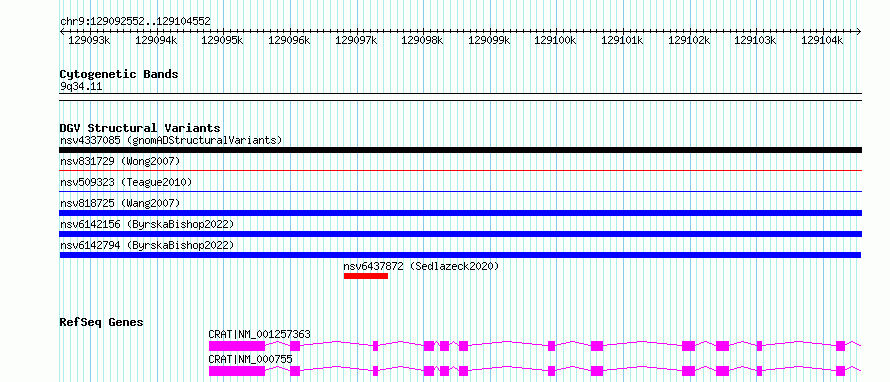Click the chr9:129092552..129104552 coordinate label
This screenshot has width=890, height=382.
[135, 22]
